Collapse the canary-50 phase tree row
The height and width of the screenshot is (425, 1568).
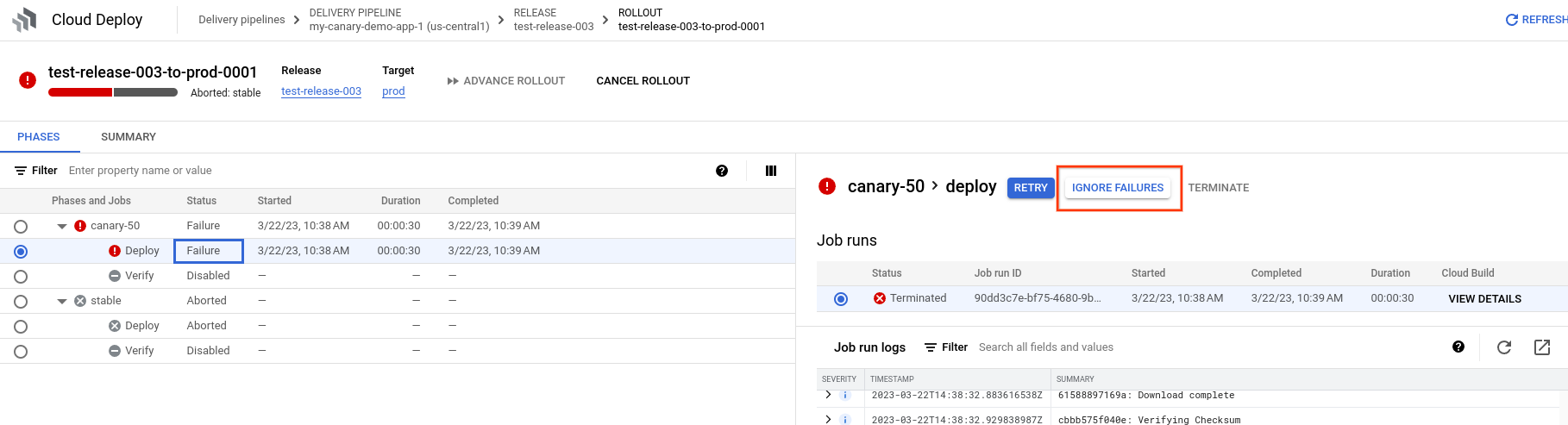(x=62, y=226)
